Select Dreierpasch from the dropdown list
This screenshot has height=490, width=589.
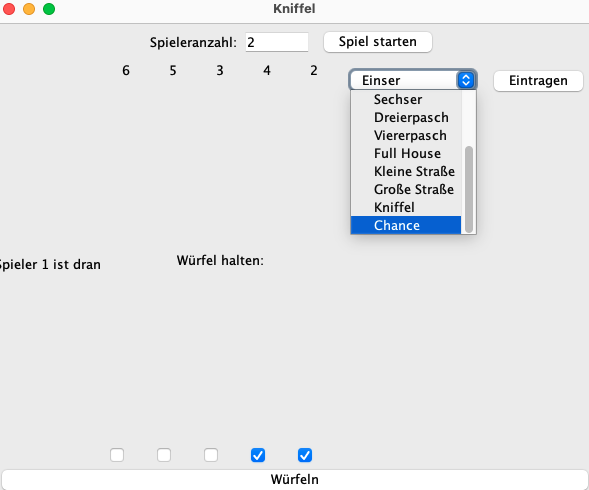coord(406,118)
